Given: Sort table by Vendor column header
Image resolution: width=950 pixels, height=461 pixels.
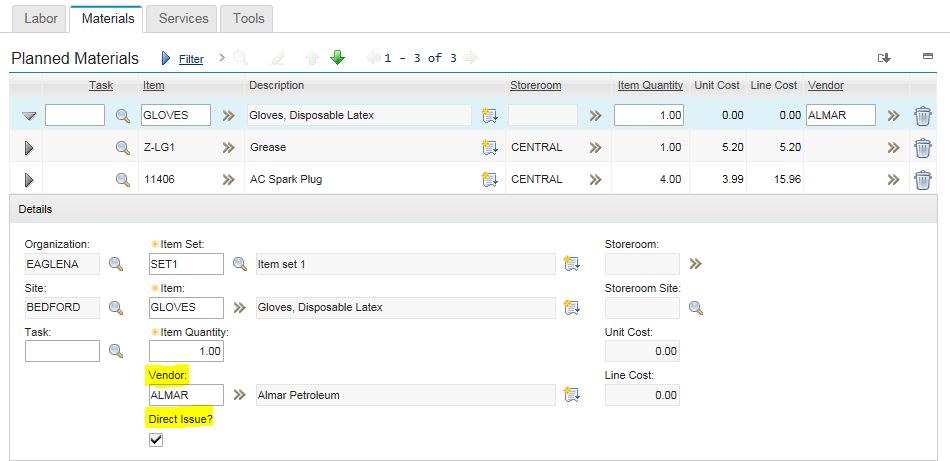Looking at the screenshot, I should [x=825, y=86].
